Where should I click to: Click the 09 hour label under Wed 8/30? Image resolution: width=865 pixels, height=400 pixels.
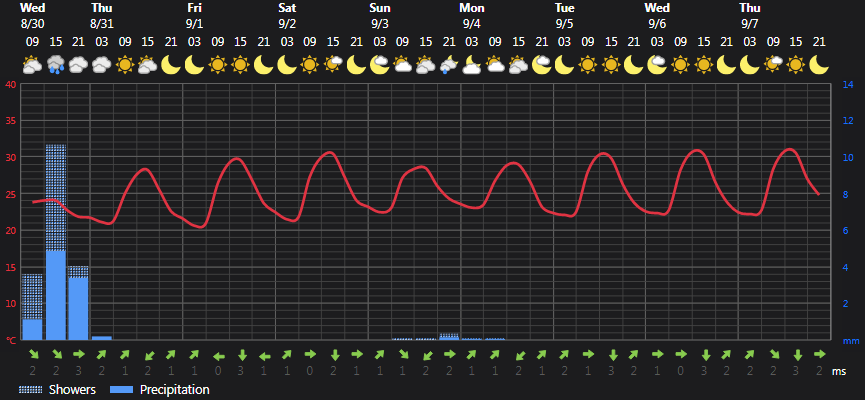(x=33, y=42)
